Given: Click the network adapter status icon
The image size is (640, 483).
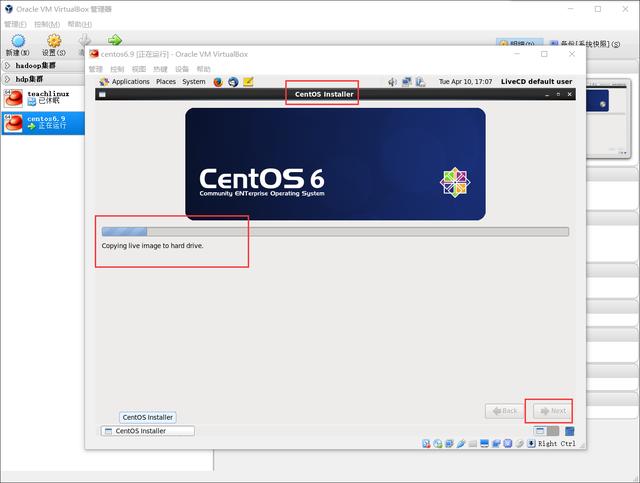Looking at the screenshot, I should (x=449, y=443).
